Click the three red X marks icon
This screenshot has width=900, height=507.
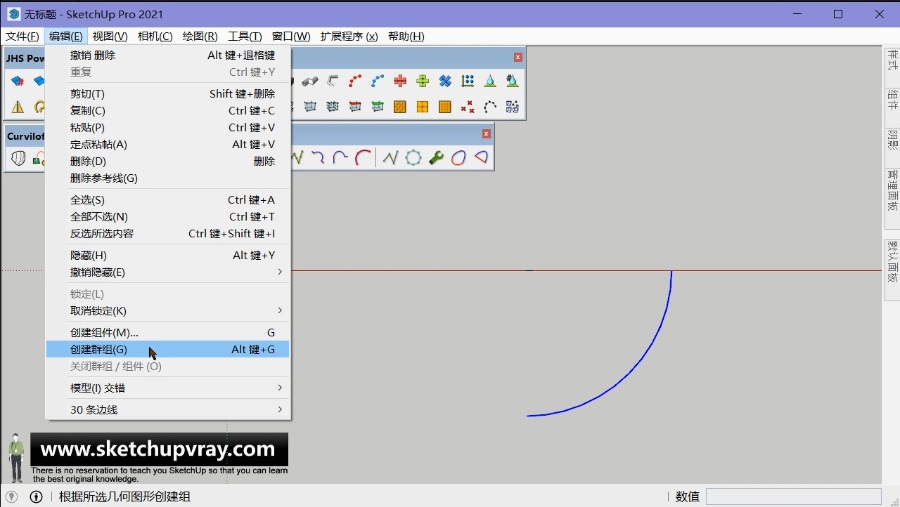(x=467, y=106)
